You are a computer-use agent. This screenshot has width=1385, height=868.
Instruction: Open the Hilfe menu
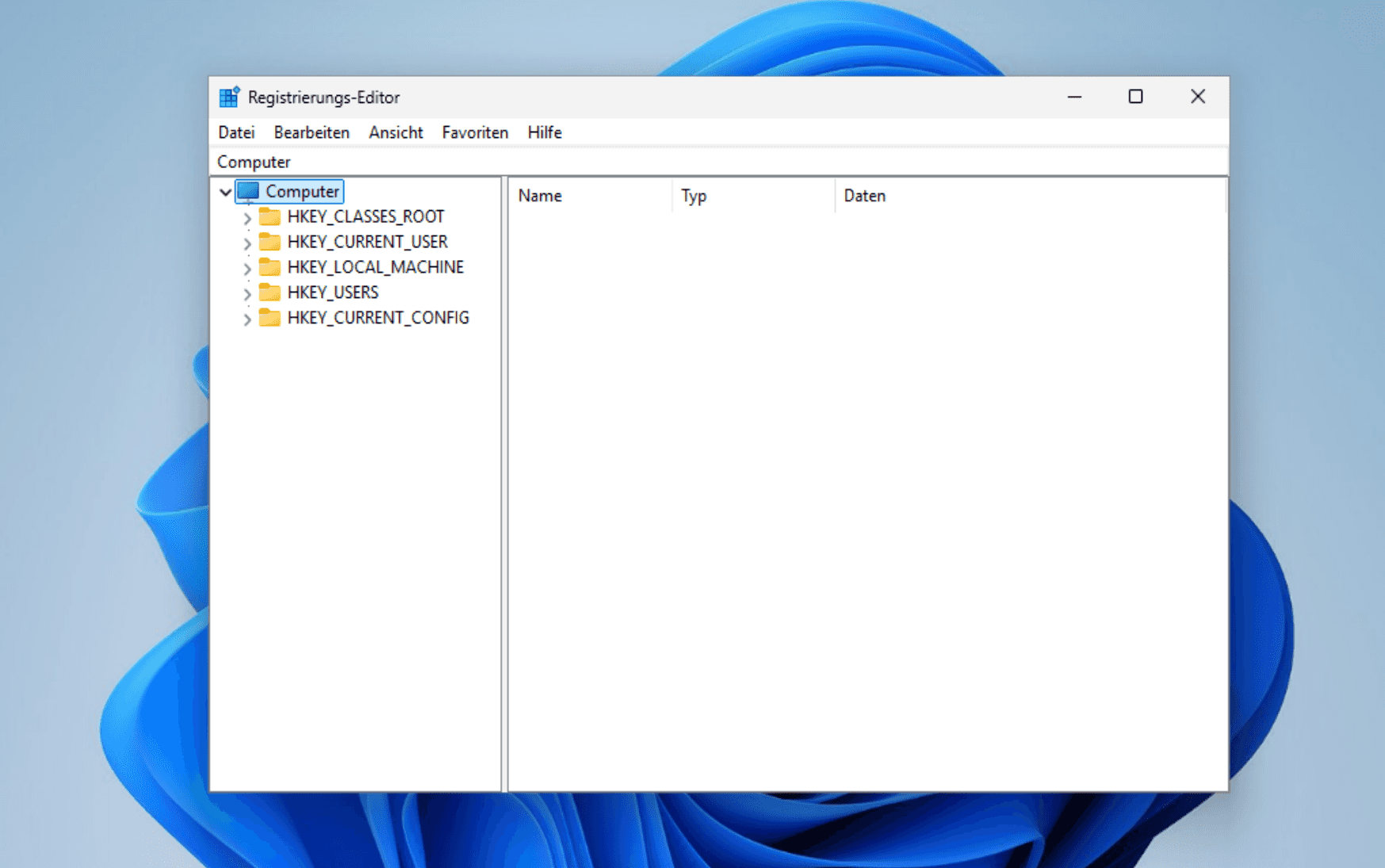point(545,132)
